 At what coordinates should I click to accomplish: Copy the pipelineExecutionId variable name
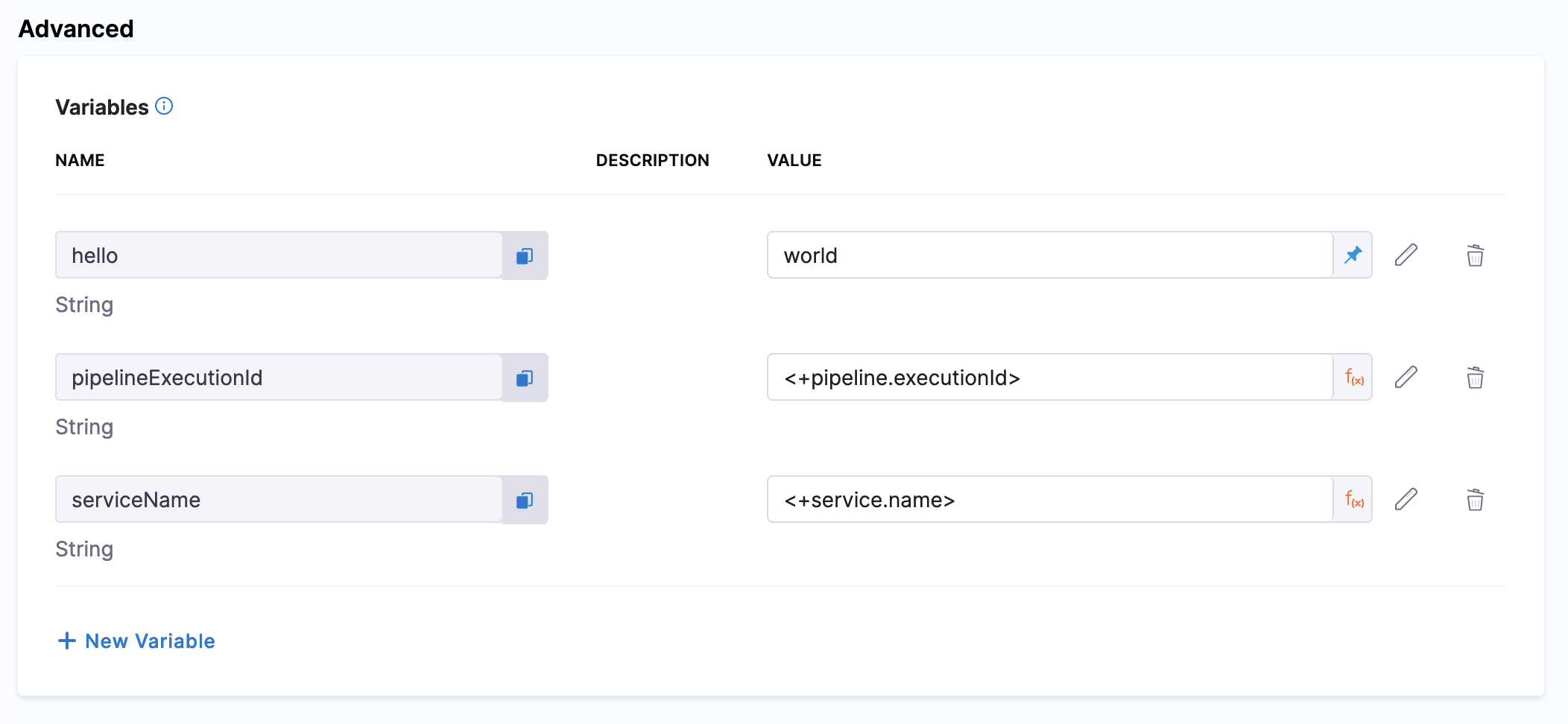[x=525, y=378]
